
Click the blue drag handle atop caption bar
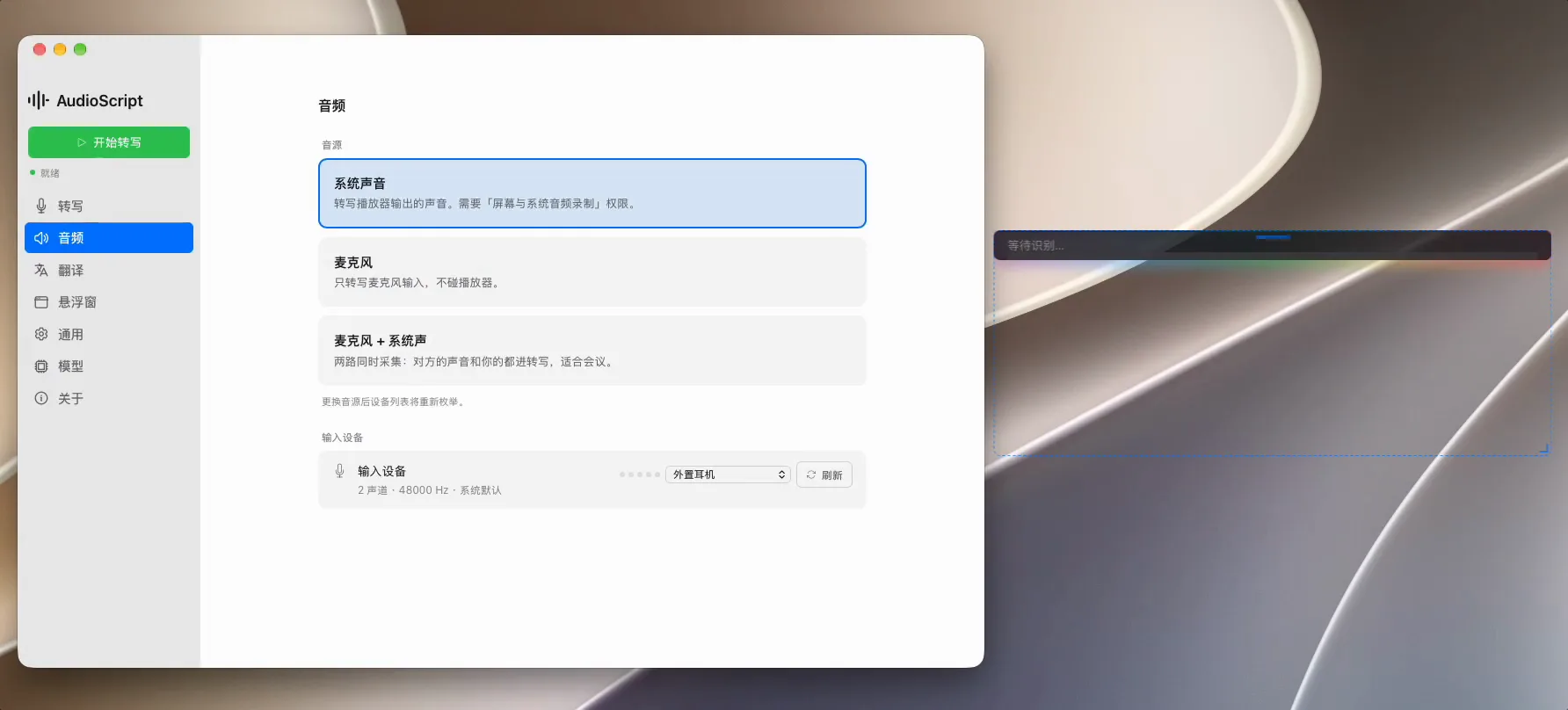pos(1273,236)
